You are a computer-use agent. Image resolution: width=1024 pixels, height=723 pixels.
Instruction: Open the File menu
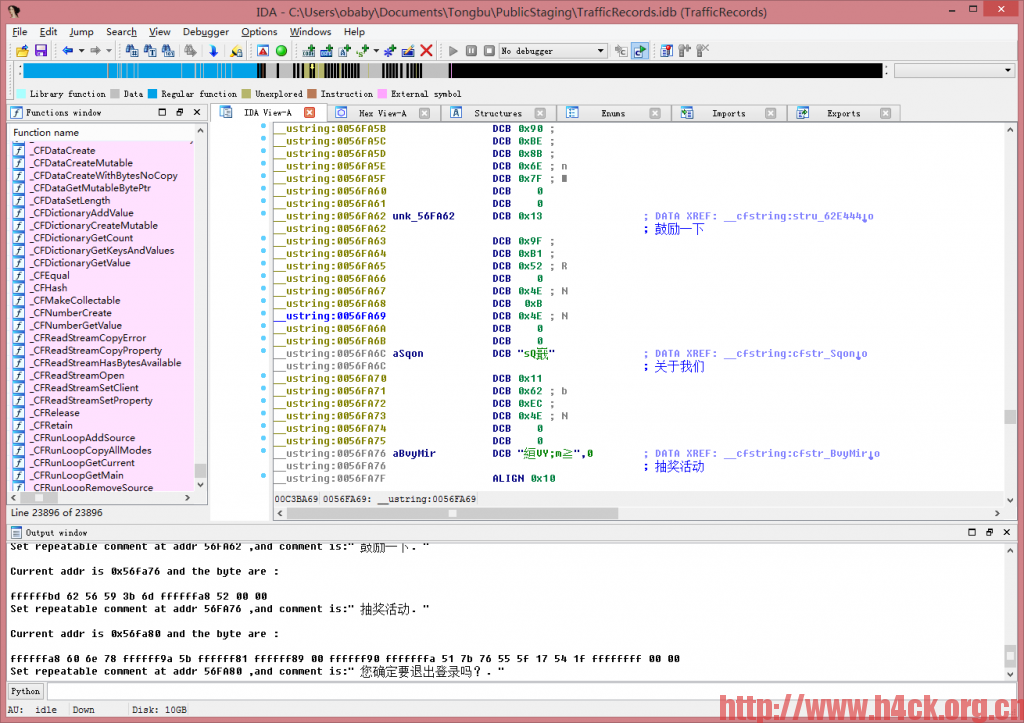point(20,31)
